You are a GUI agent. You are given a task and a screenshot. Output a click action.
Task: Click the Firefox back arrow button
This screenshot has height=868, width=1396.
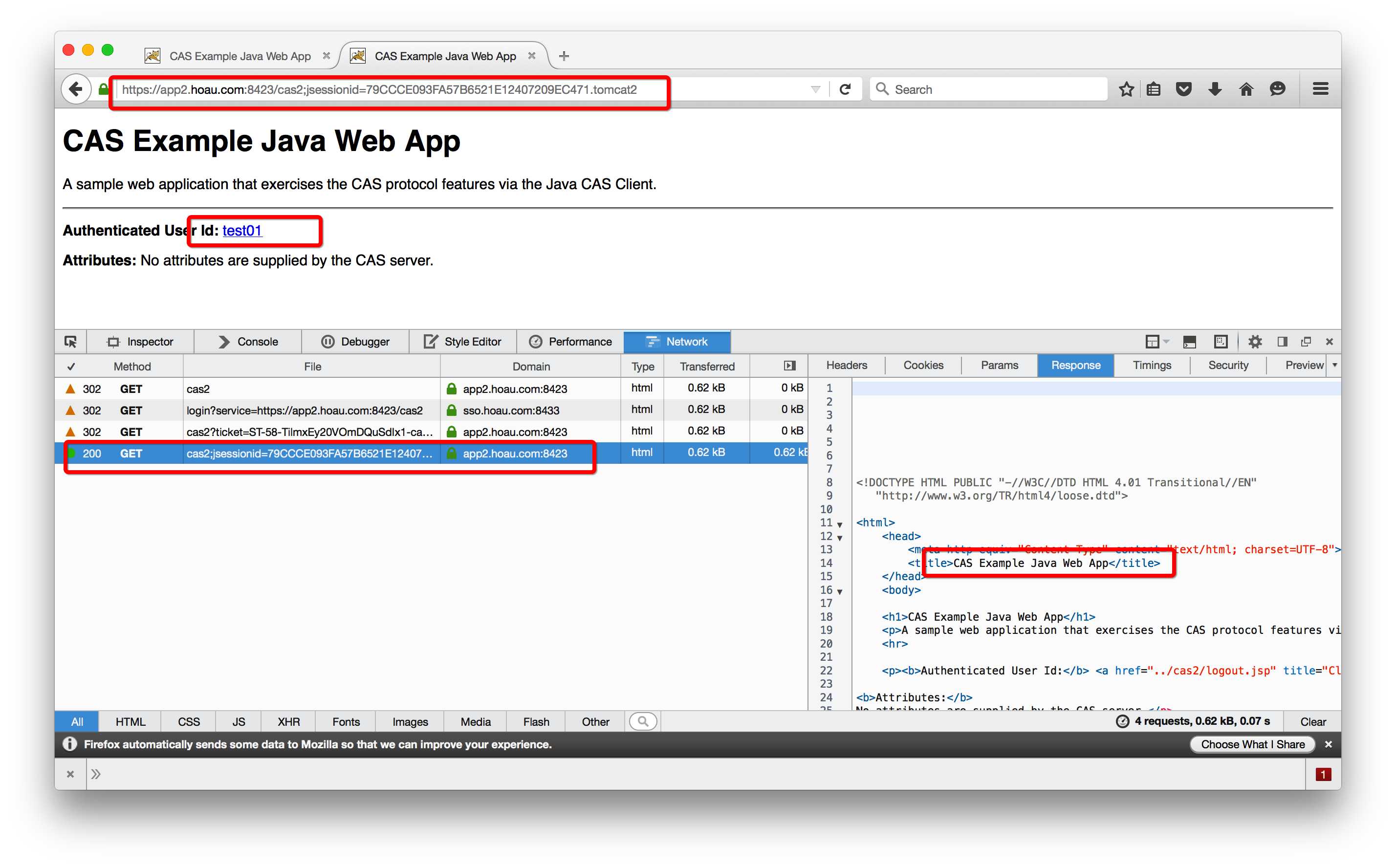[76, 89]
